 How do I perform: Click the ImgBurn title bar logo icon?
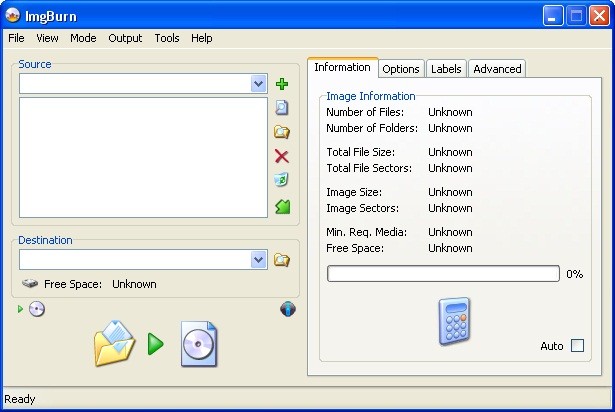[13, 15]
